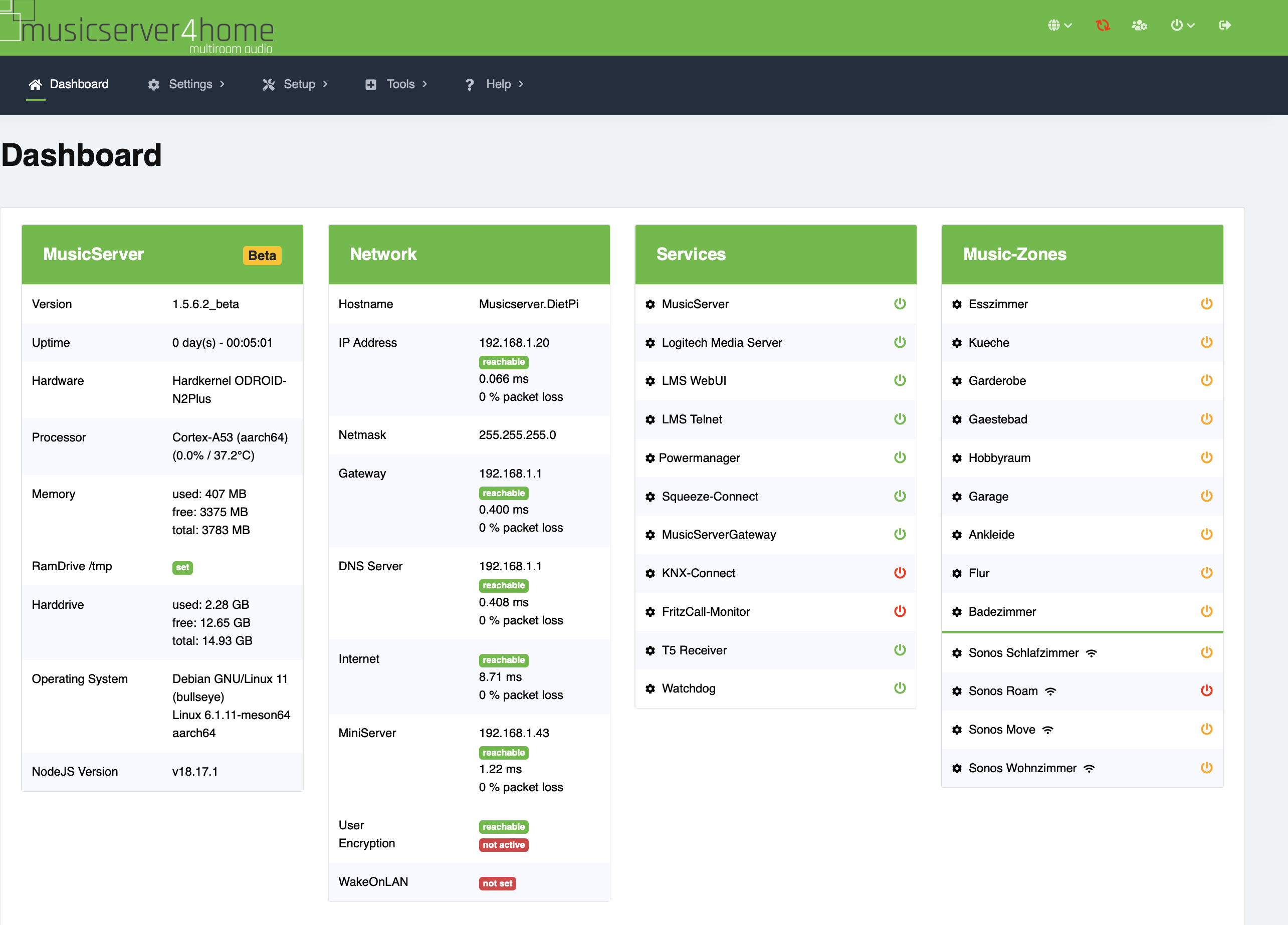Open settings gear for Esszimmer zone
1288x925 pixels.
point(957,304)
